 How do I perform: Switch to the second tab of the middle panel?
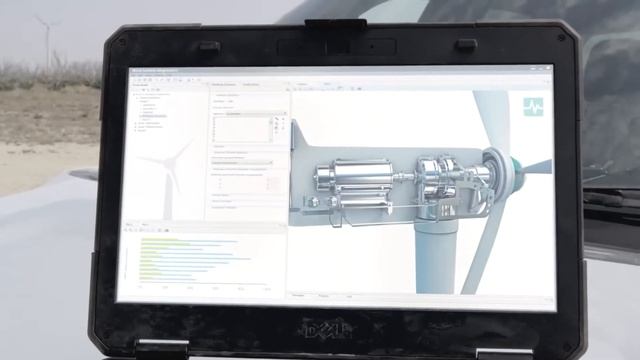click(251, 84)
